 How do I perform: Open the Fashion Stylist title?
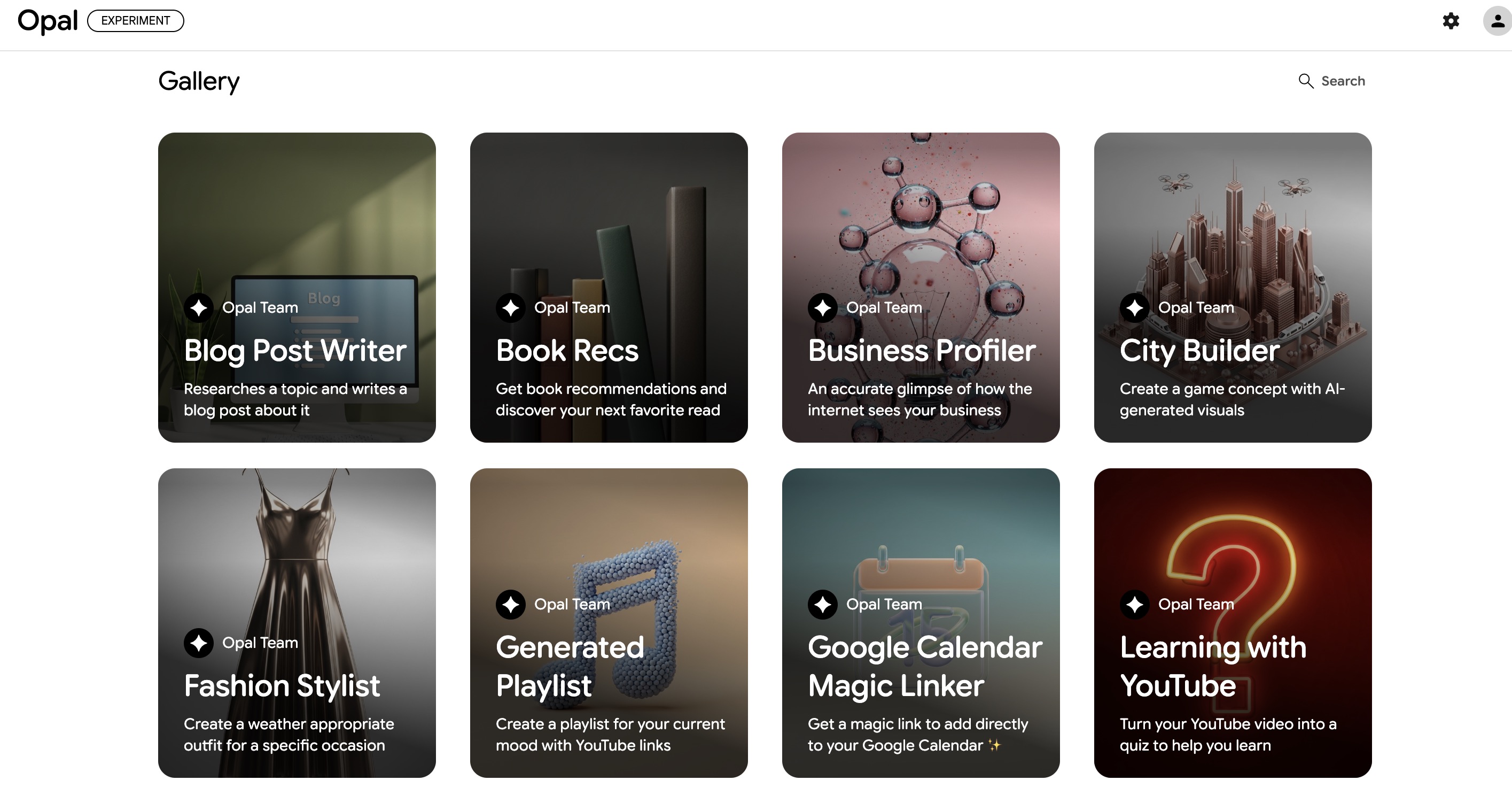click(282, 686)
